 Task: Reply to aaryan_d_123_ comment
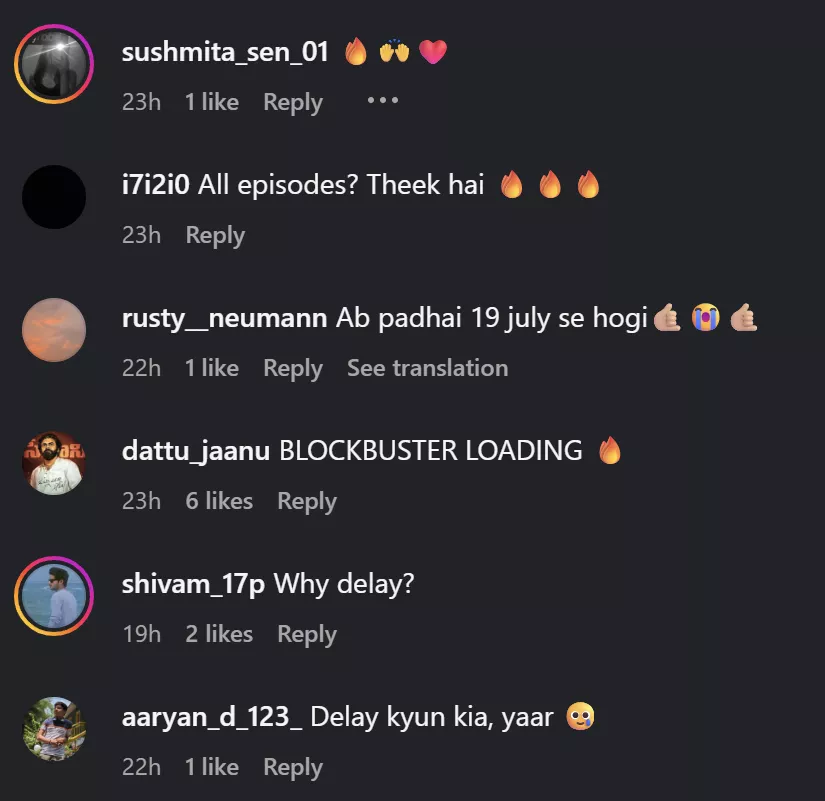[x=293, y=767]
